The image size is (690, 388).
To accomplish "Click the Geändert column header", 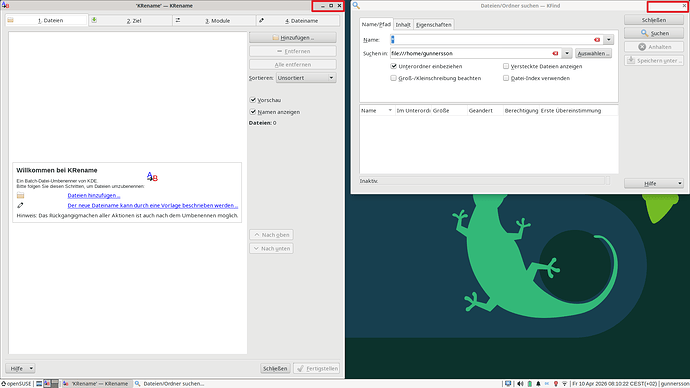I will pyautogui.click(x=485, y=110).
